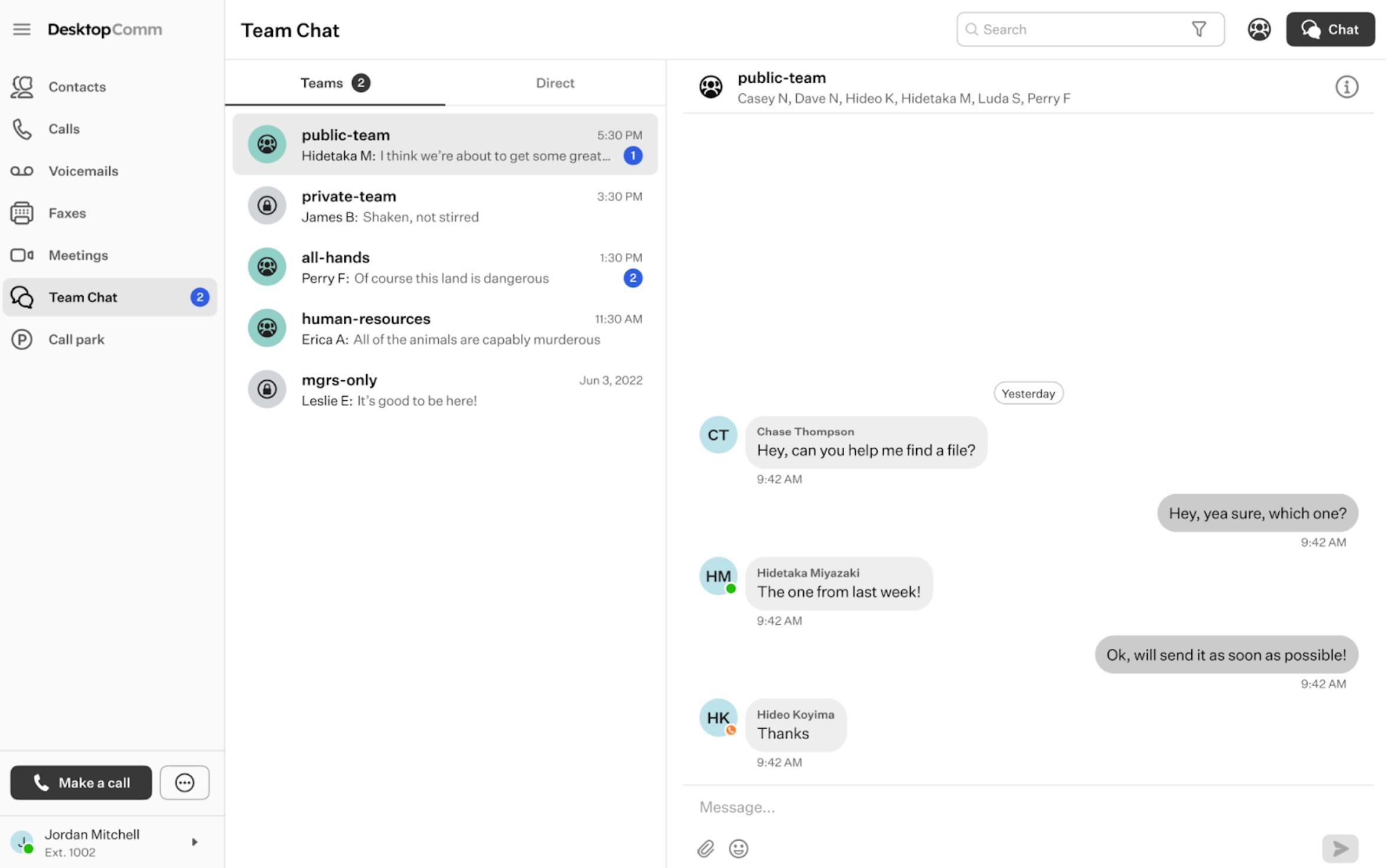Open human-resources conversation
Image resolution: width=1391 pixels, height=868 pixels.
[445, 328]
